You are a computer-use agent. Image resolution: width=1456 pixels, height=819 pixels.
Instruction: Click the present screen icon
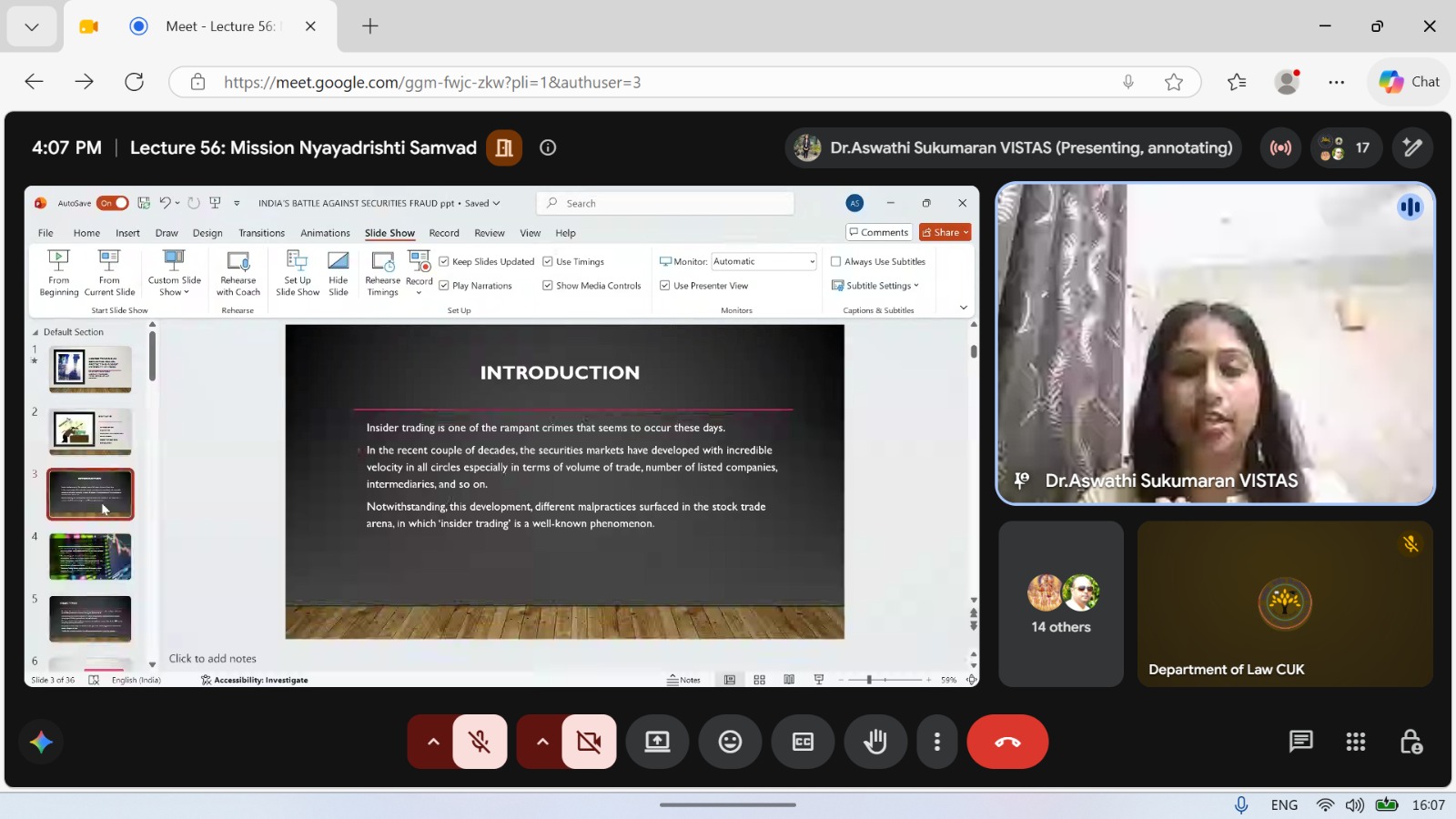(657, 742)
